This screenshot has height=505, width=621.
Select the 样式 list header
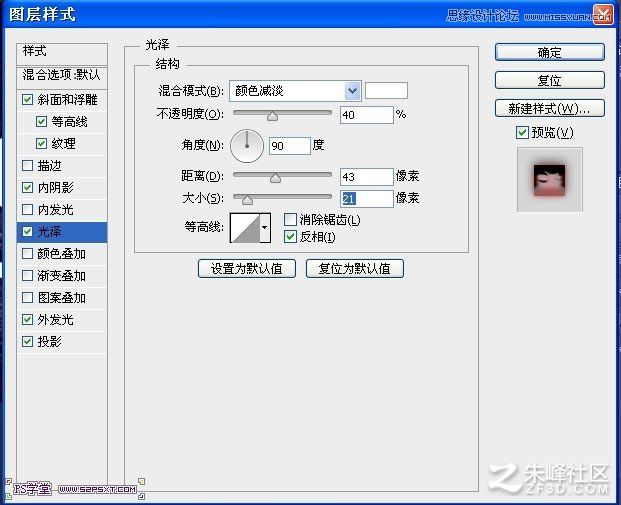tap(62, 53)
